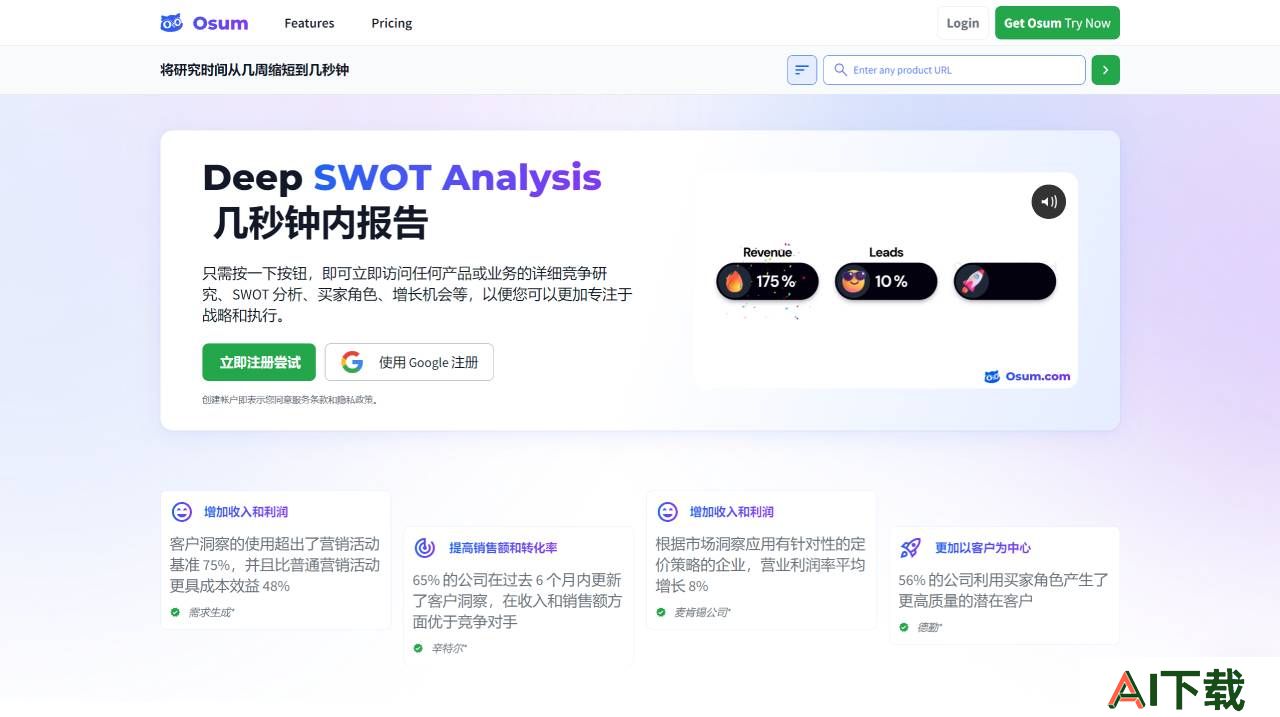Submit URL with green arrow button
Viewport: 1280px width, 717px height.
tap(1105, 70)
